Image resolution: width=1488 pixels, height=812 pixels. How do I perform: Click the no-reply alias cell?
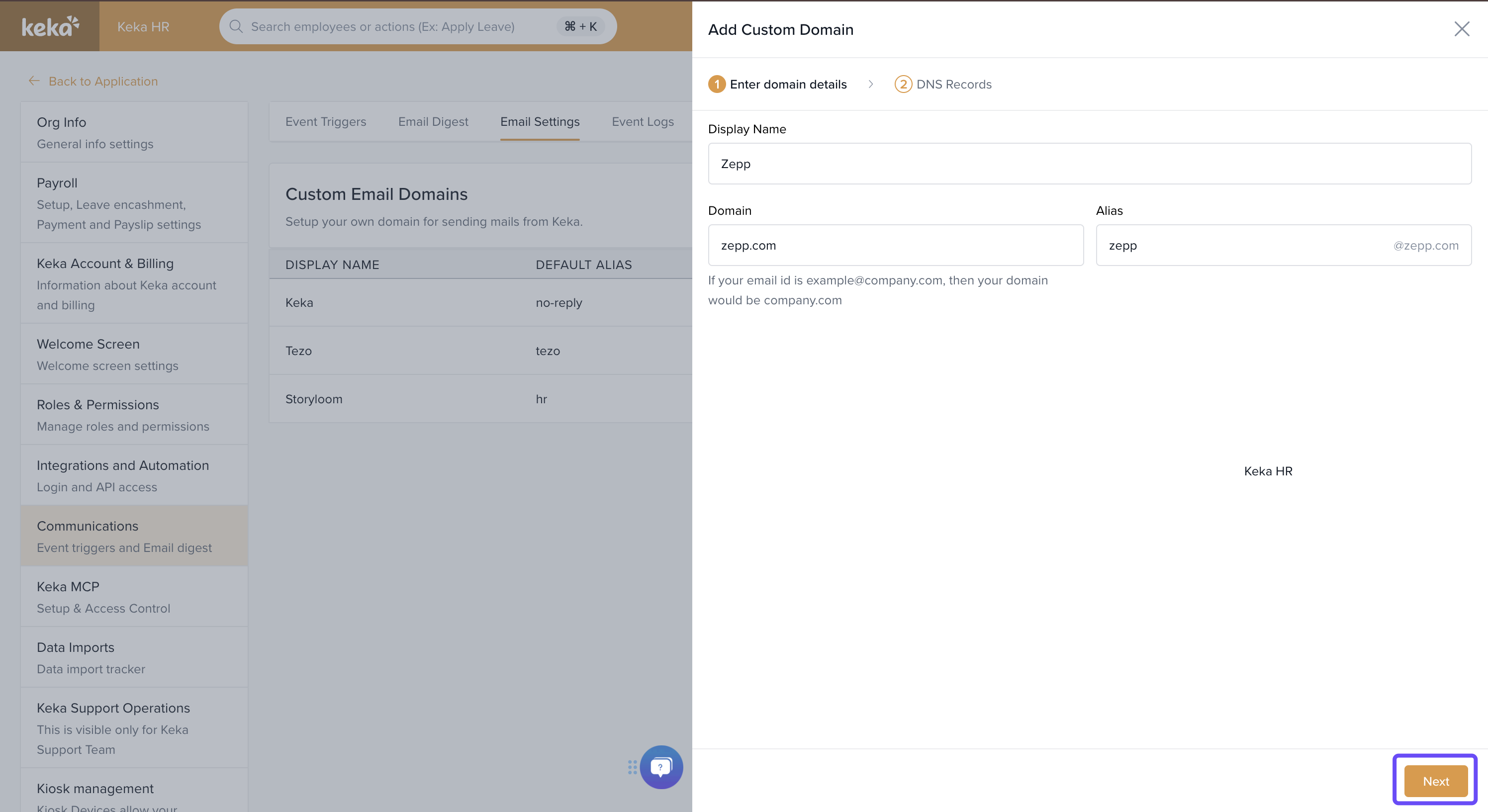(x=559, y=303)
